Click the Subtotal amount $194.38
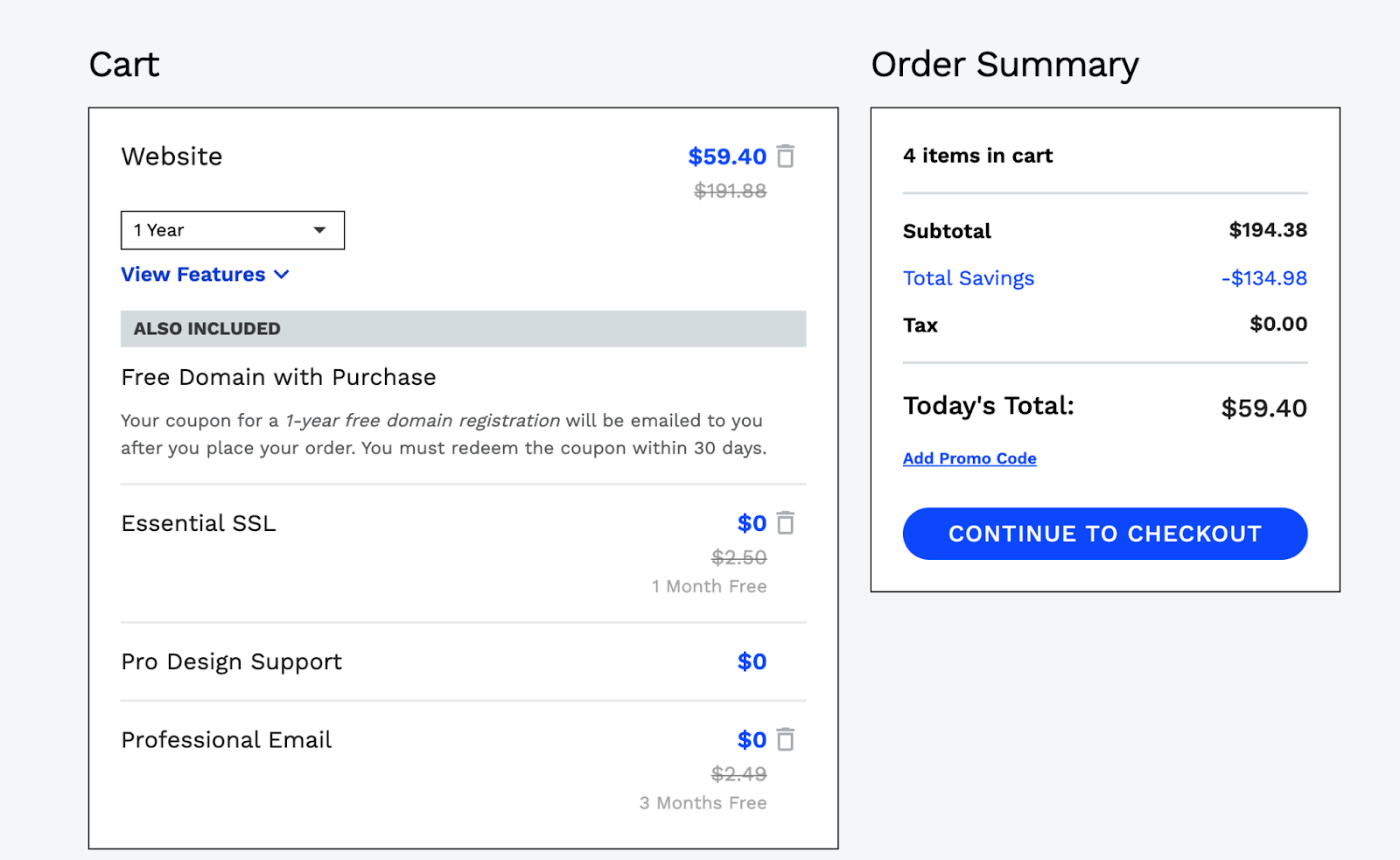Viewport: 1400px width, 860px height. pyautogui.click(x=1267, y=230)
